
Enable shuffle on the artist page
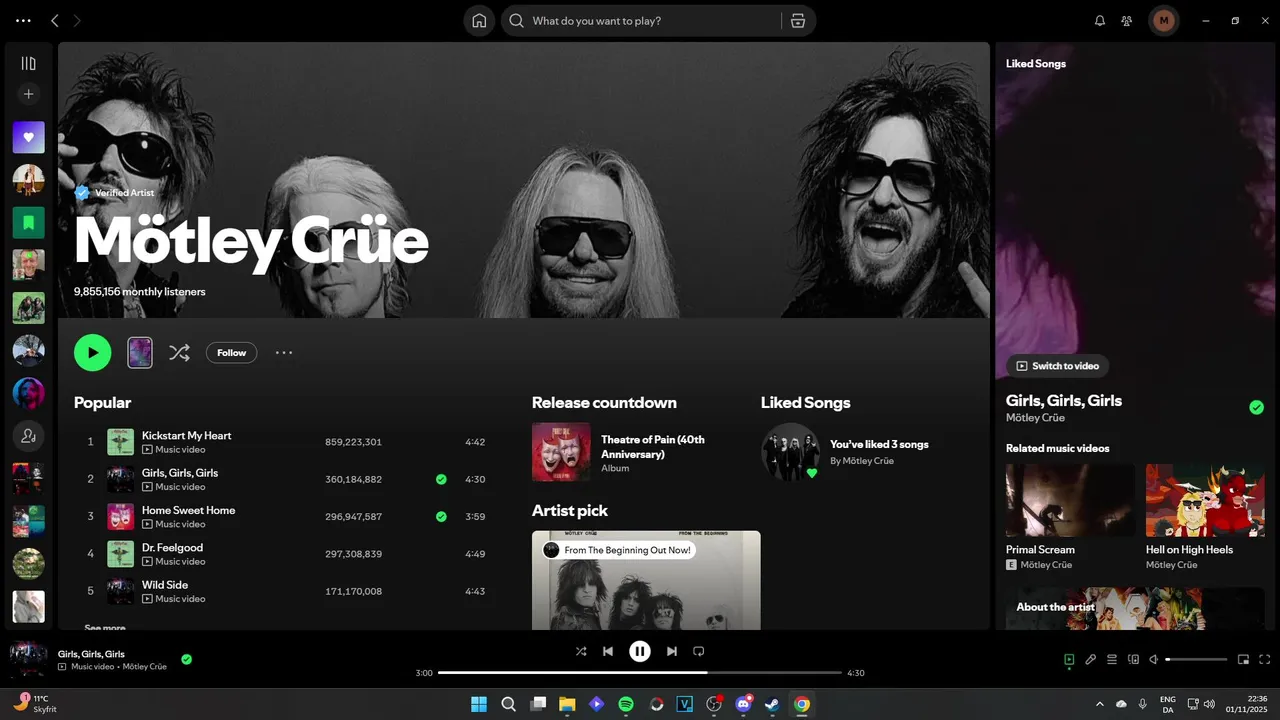179,352
